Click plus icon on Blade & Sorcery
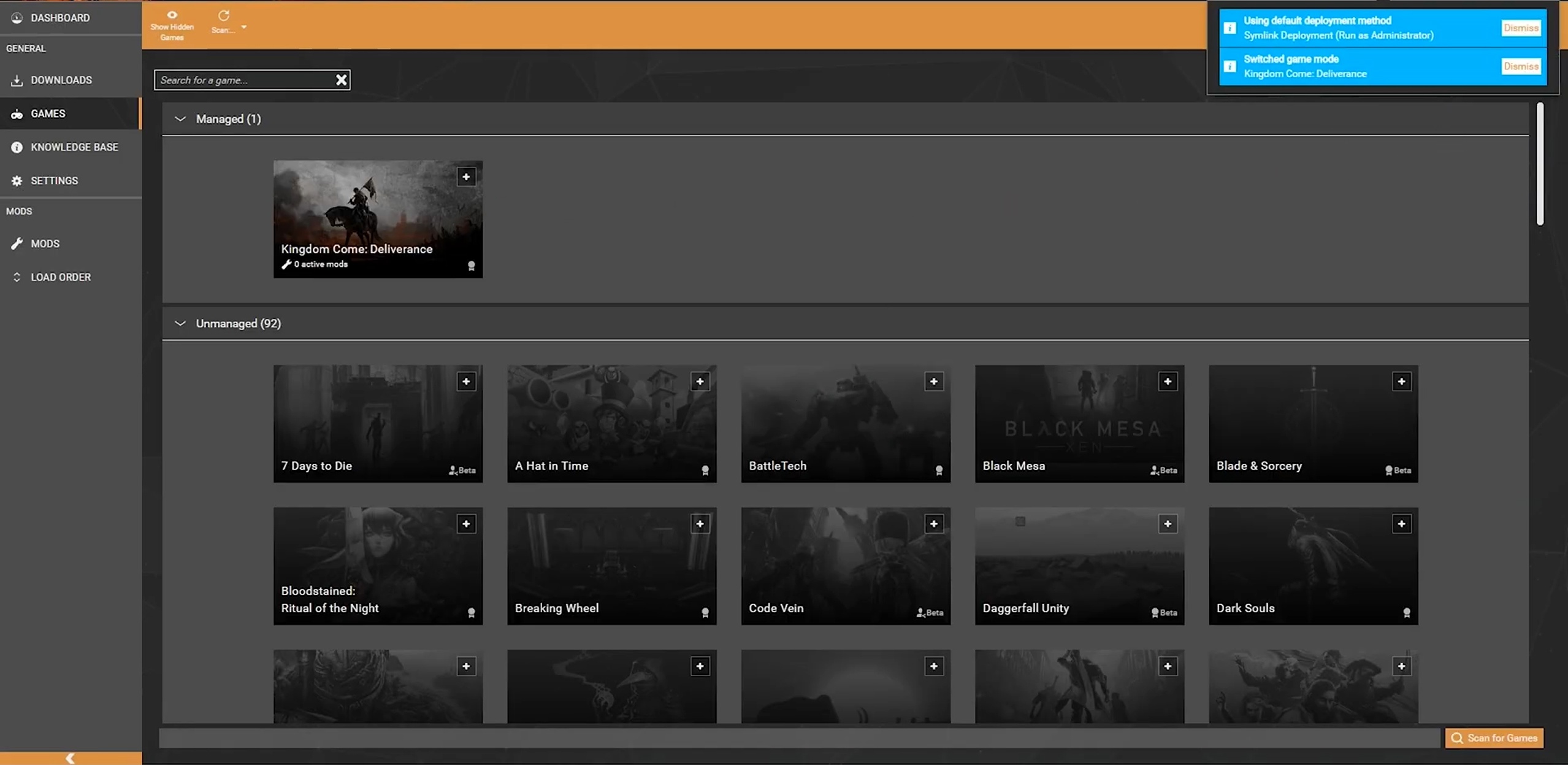This screenshot has width=1568, height=765. click(x=1401, y=382)
